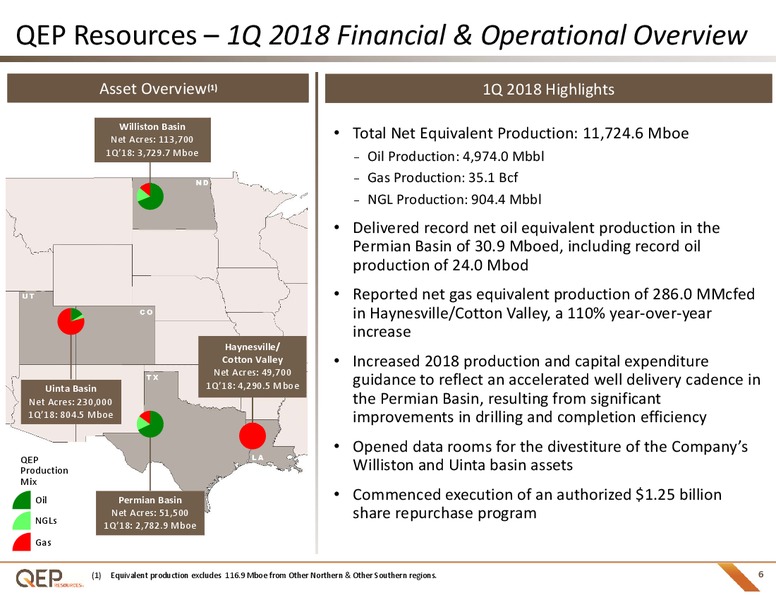Click the Uinta Basin pie chart in Utah
776x600 pixels.
tap(71, 321)
